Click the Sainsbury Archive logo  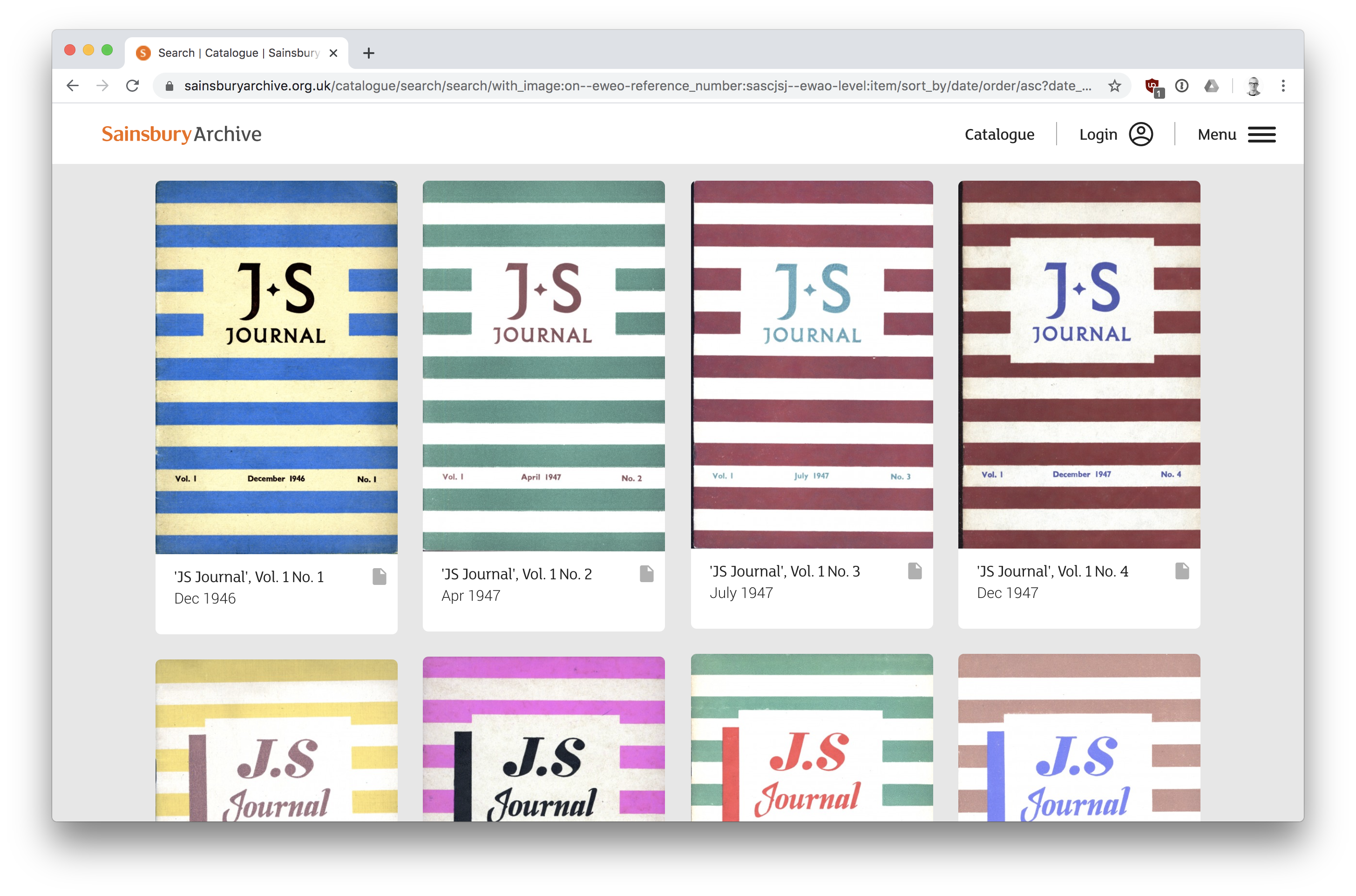click(x=181, y=134)
